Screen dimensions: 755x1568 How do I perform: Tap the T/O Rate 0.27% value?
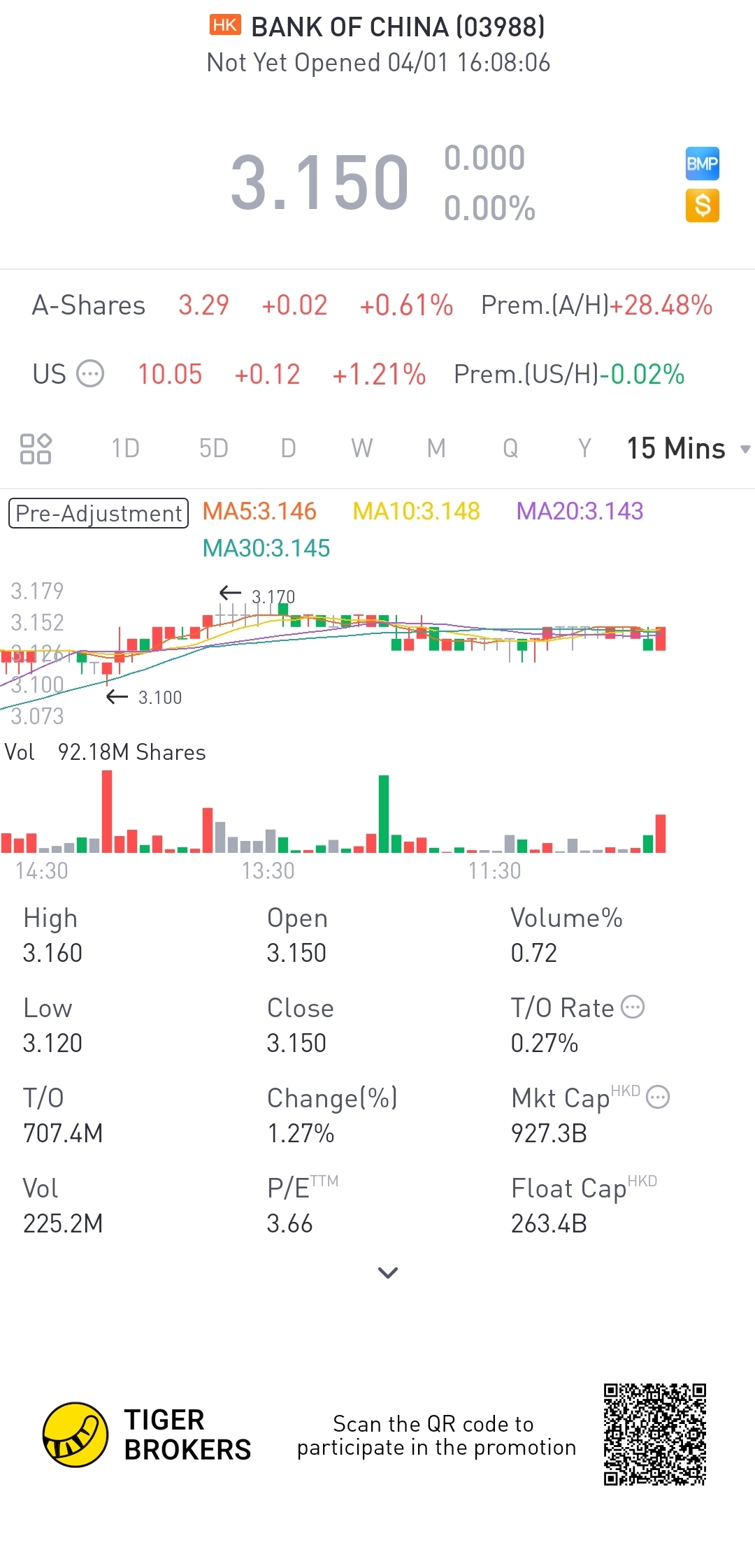545,1043
